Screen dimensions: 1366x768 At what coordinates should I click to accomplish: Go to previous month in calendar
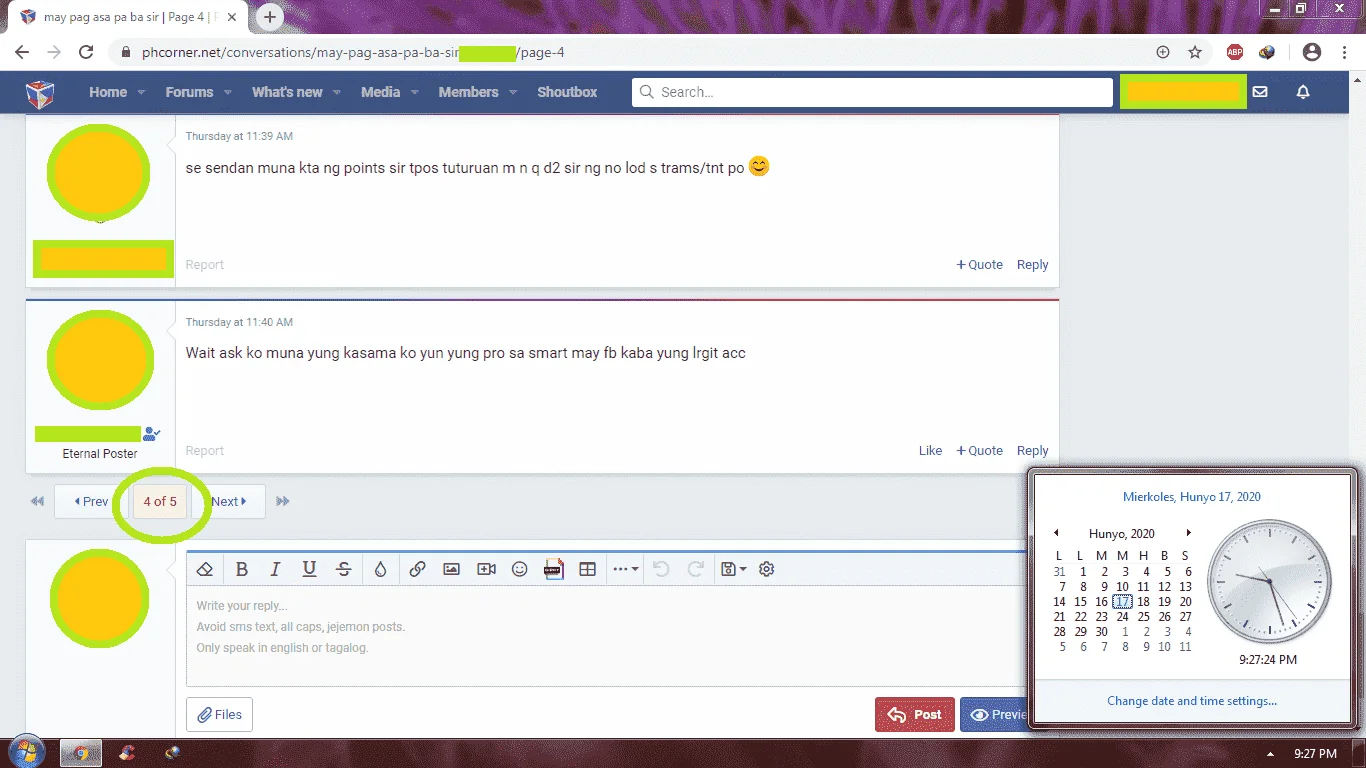(1057, 533)
